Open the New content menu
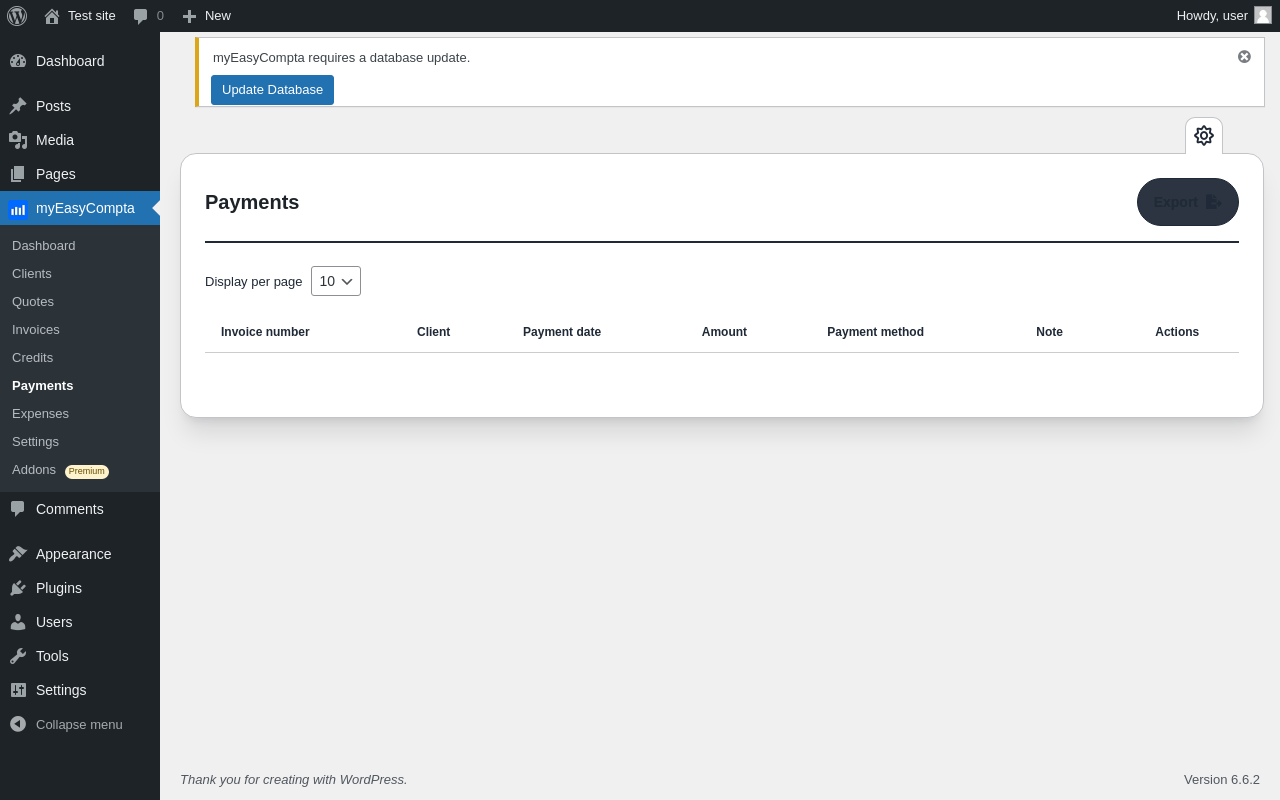The height and width of the screenshot is (800, 1280). (206, 16)
